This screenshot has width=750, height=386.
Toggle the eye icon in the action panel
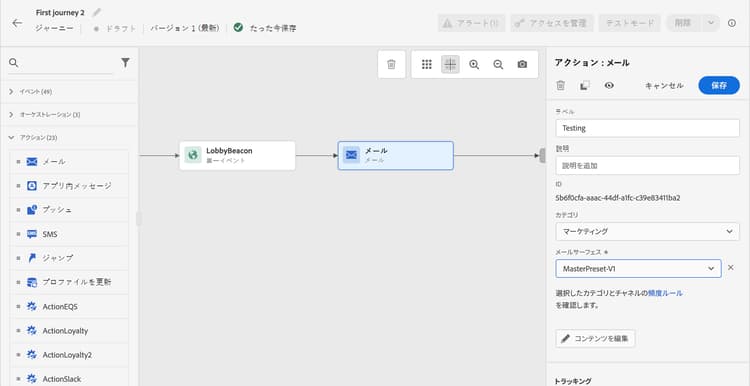tap(609, 86)
